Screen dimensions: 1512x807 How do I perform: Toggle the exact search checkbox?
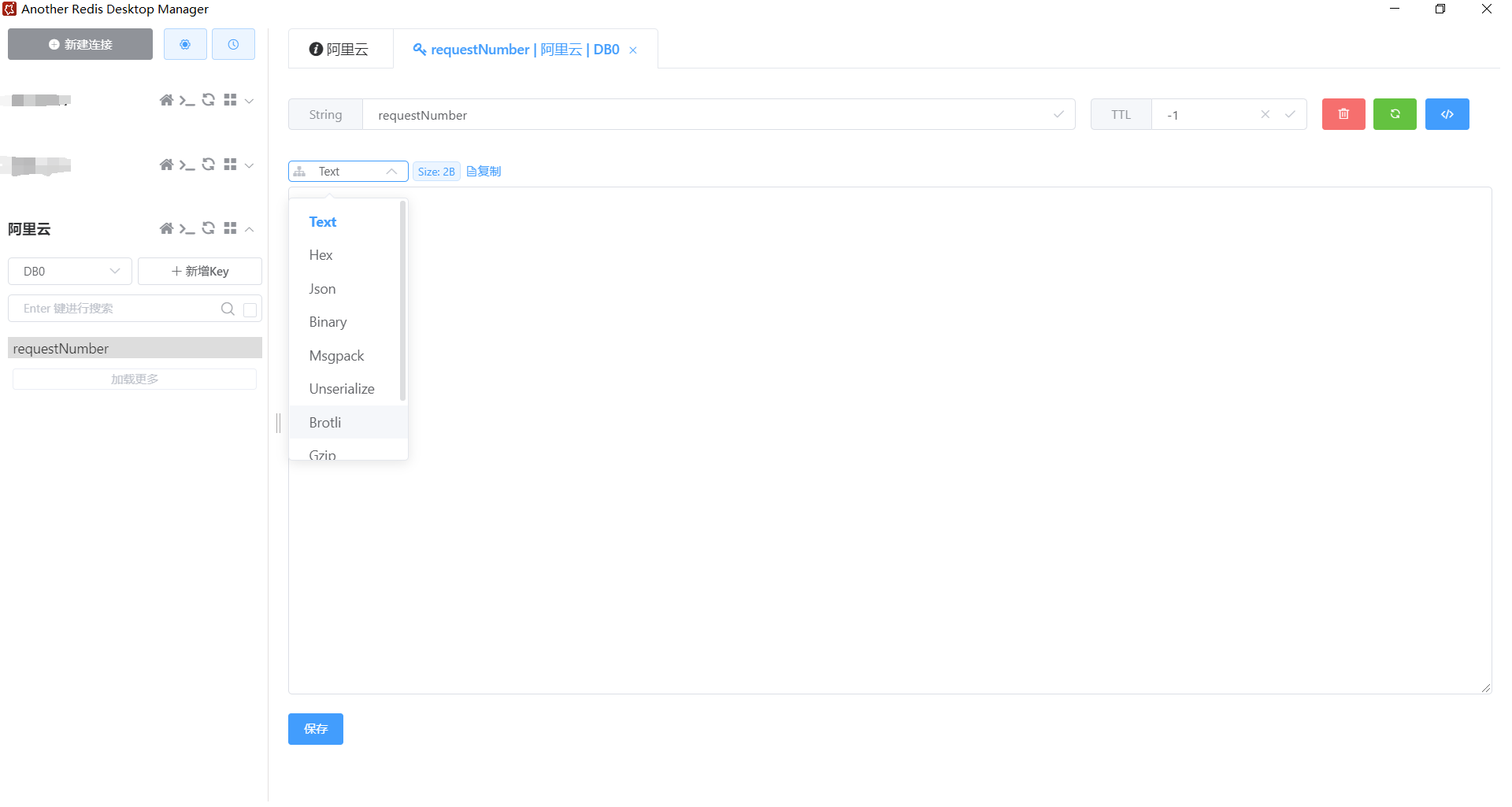250,309
